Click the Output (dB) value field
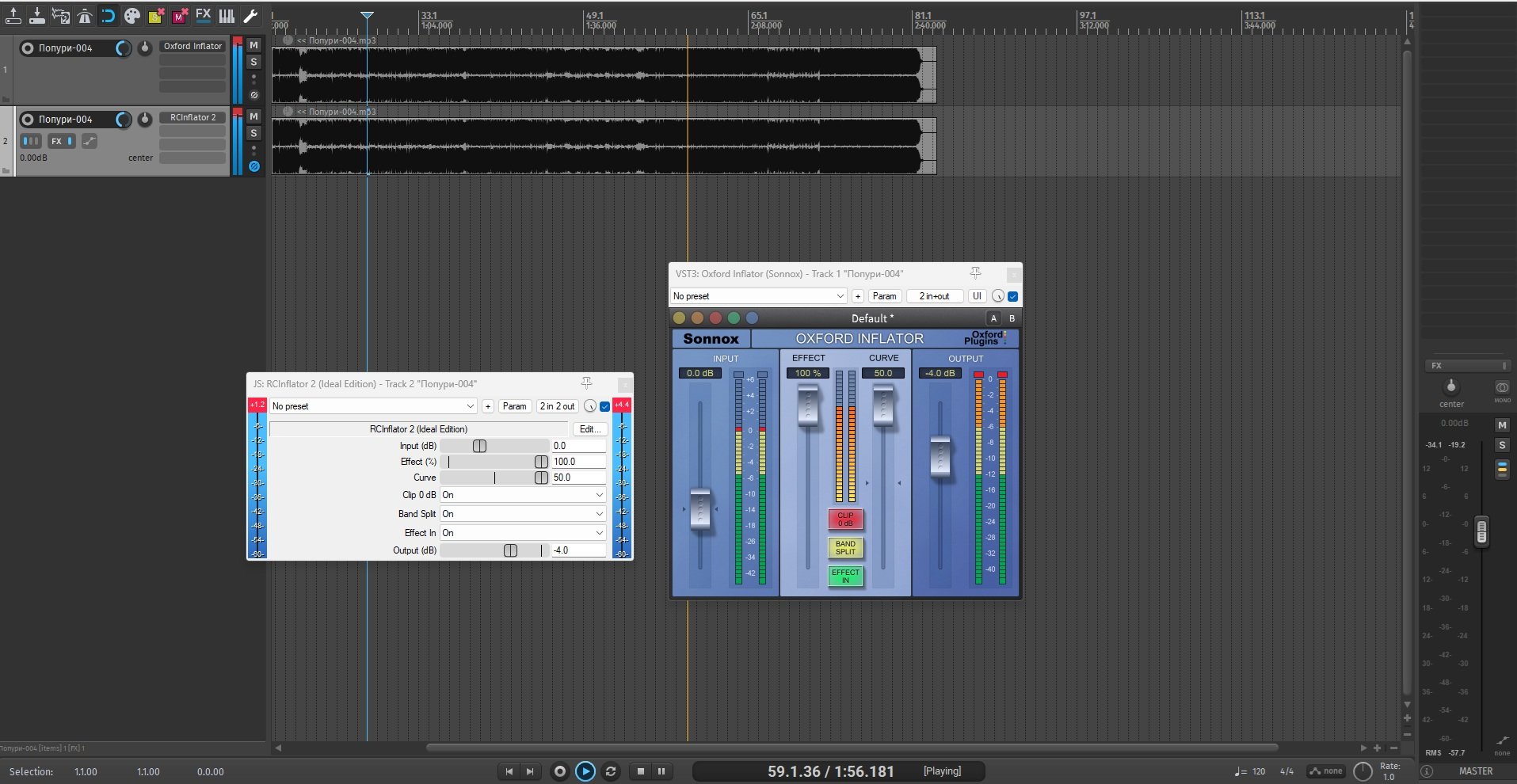The image size is (1517, 784). coord(578,550)
